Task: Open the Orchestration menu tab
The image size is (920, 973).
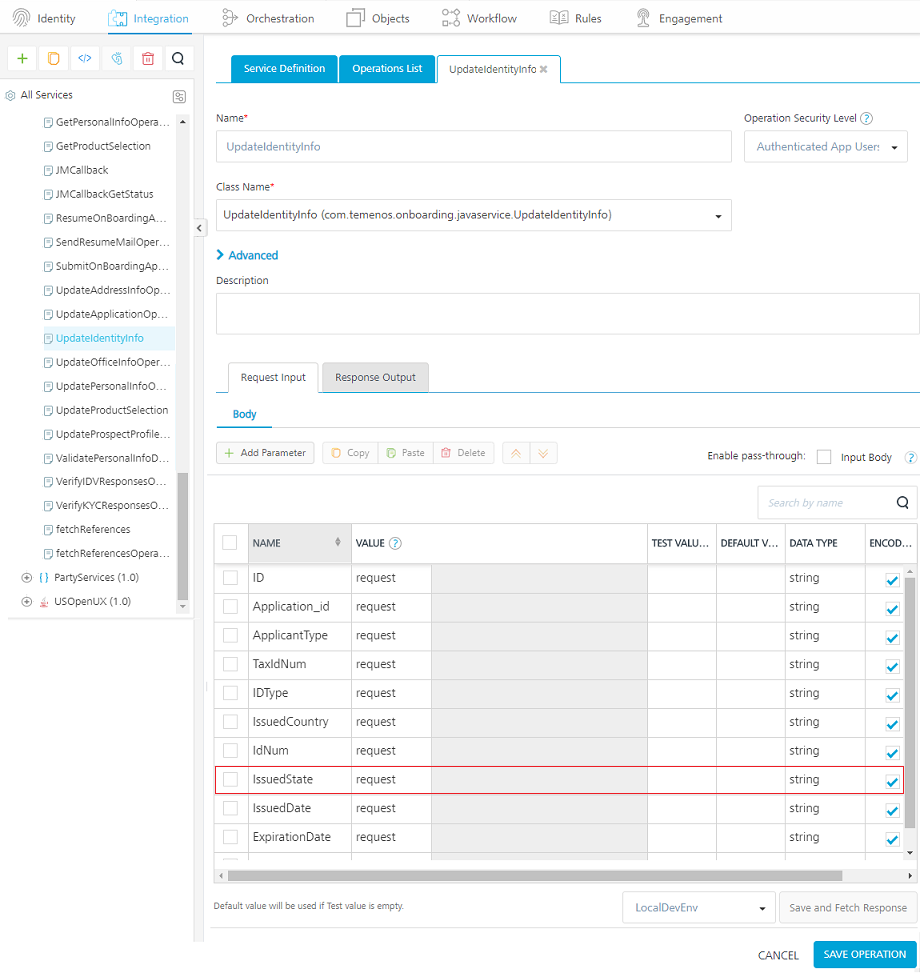Action: 267,18
